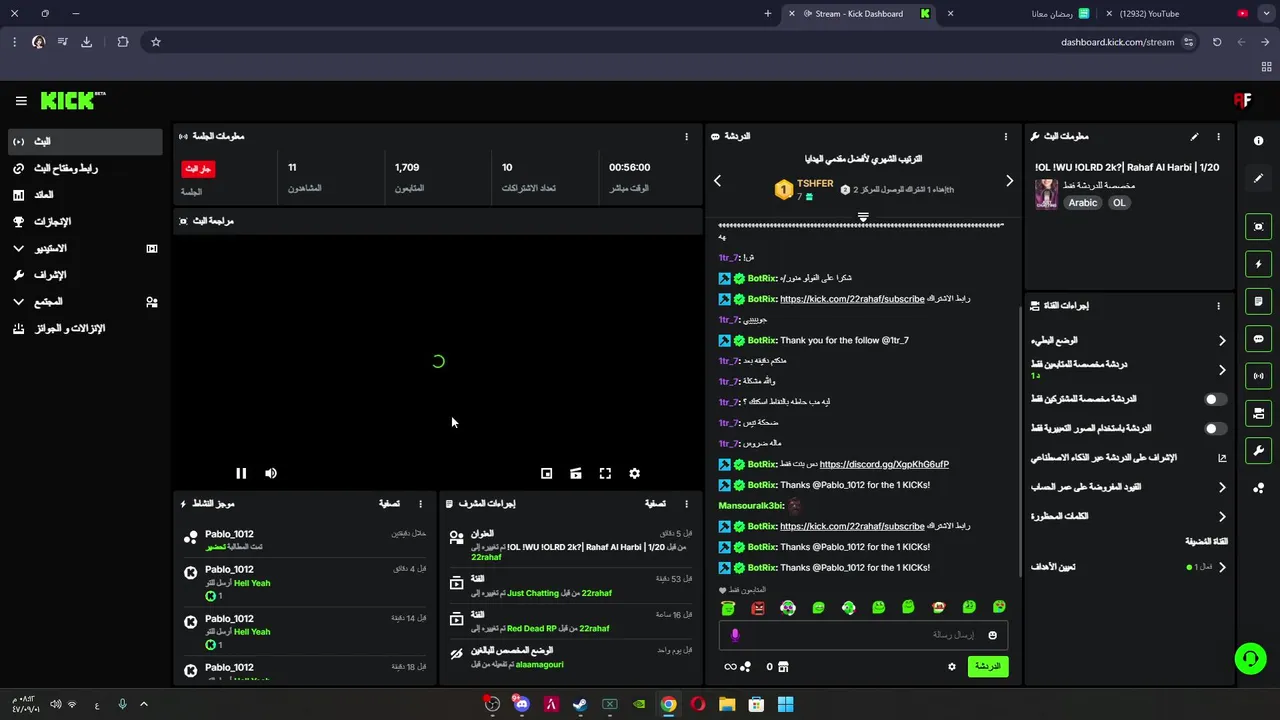
Task: Open stream preview player settings gear
Action: (x=634, y=474)
